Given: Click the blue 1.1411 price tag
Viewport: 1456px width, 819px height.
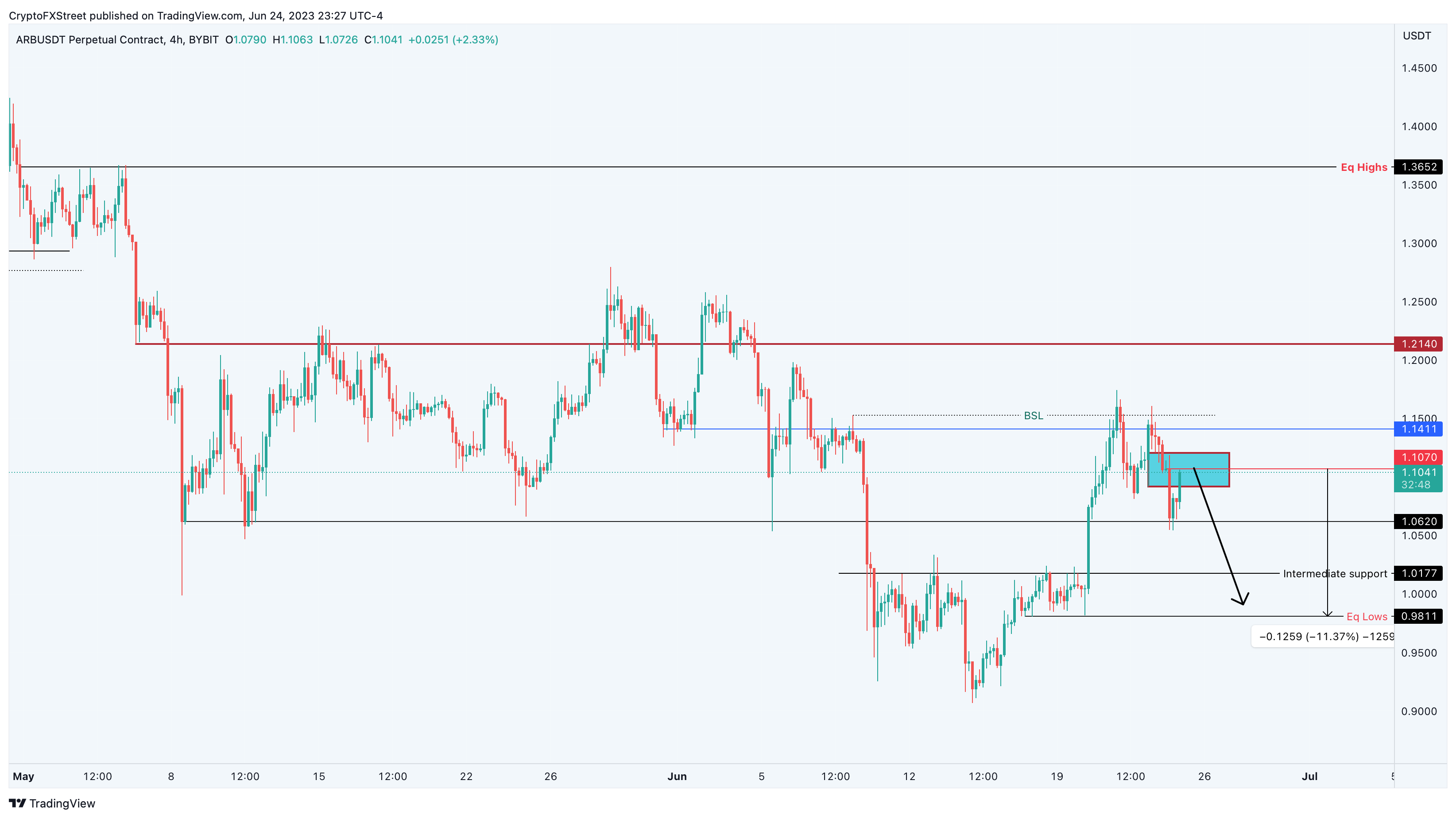Looking at the screenshot, I should pyautogui.click(x=1419, y=429).
